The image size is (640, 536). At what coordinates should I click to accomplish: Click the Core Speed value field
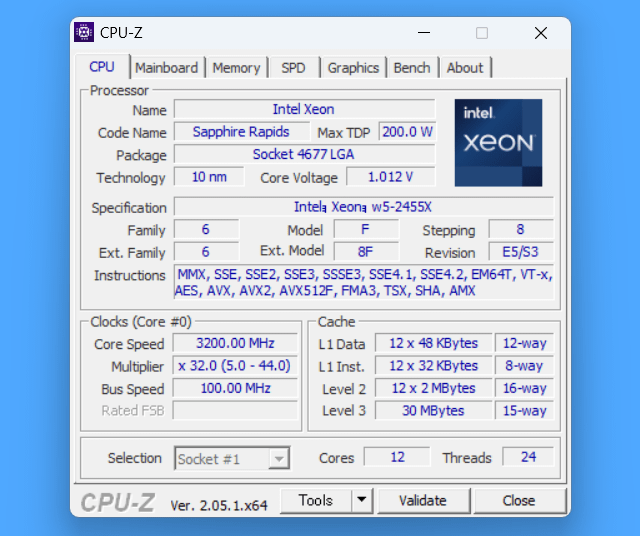(236, 343)
